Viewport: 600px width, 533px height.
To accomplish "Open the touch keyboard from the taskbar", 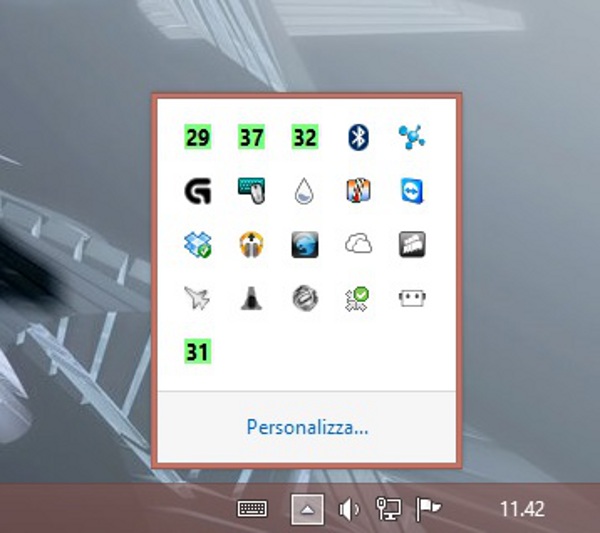I will (252, 509).
